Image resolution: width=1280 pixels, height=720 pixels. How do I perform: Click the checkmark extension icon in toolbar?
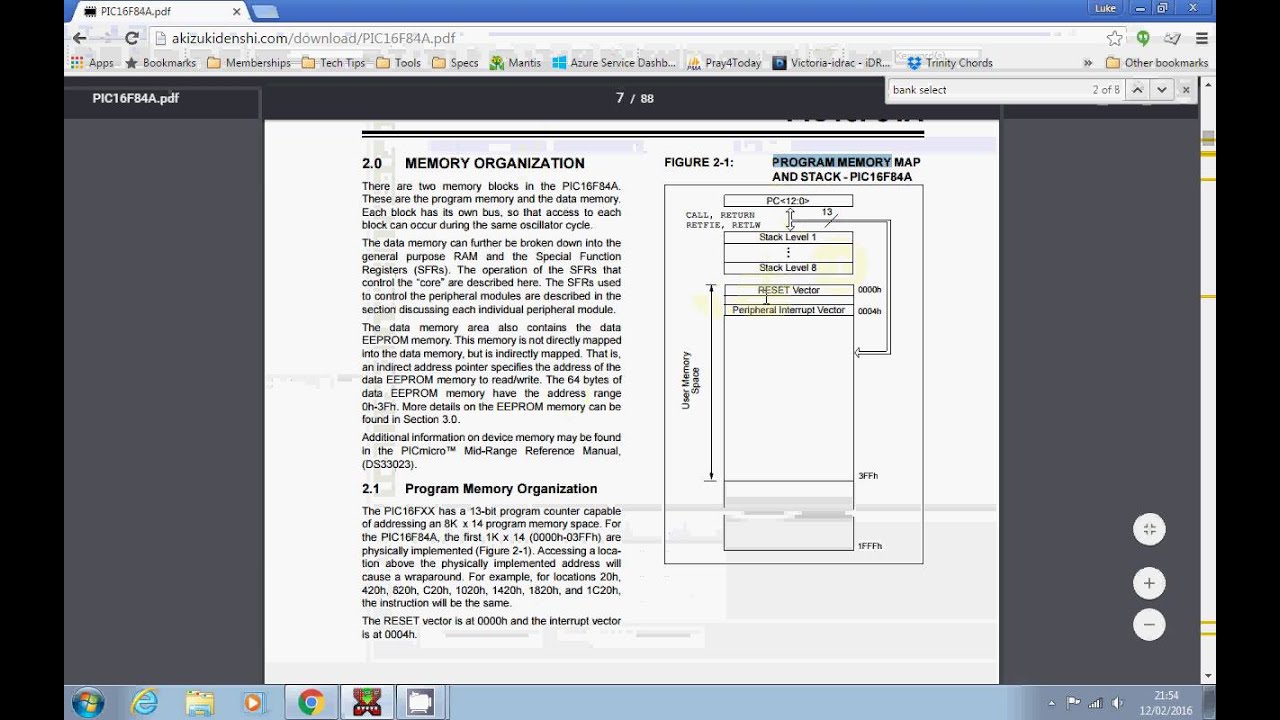coord(1172,38)
